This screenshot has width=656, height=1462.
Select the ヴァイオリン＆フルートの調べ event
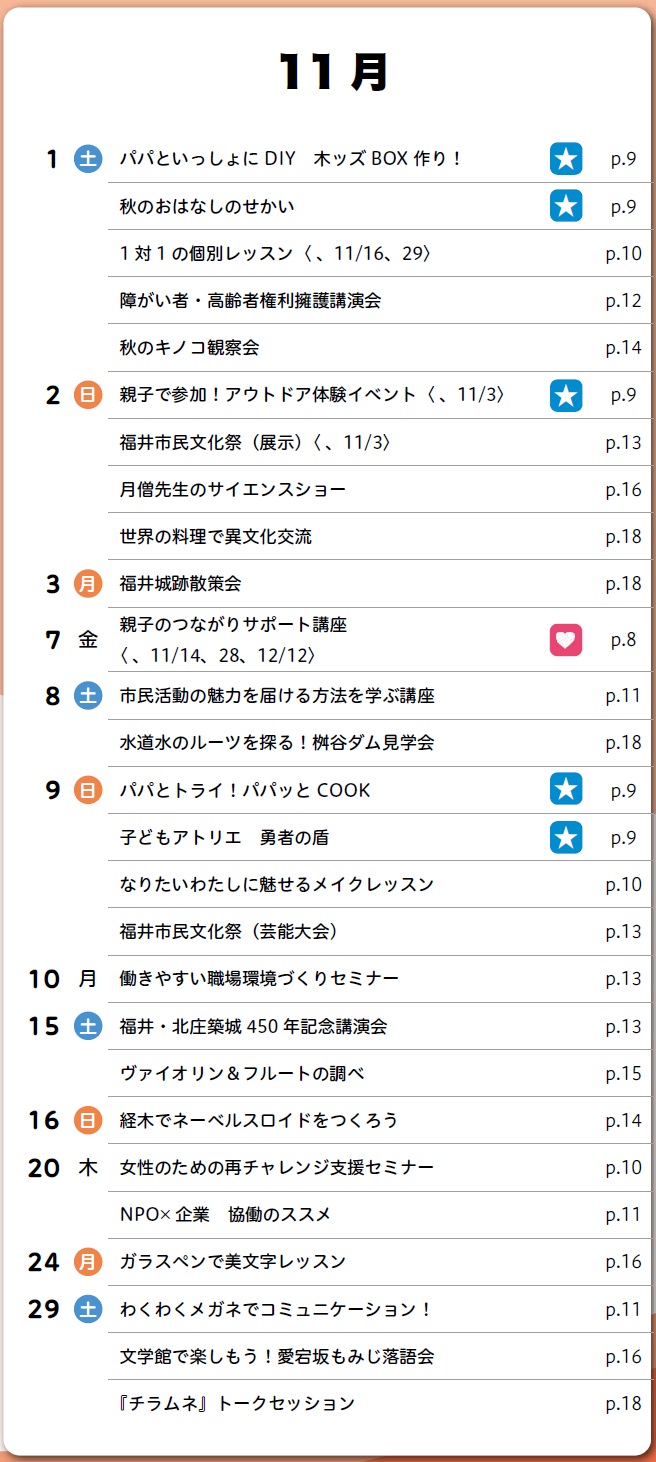click(x=242, y=1074)
